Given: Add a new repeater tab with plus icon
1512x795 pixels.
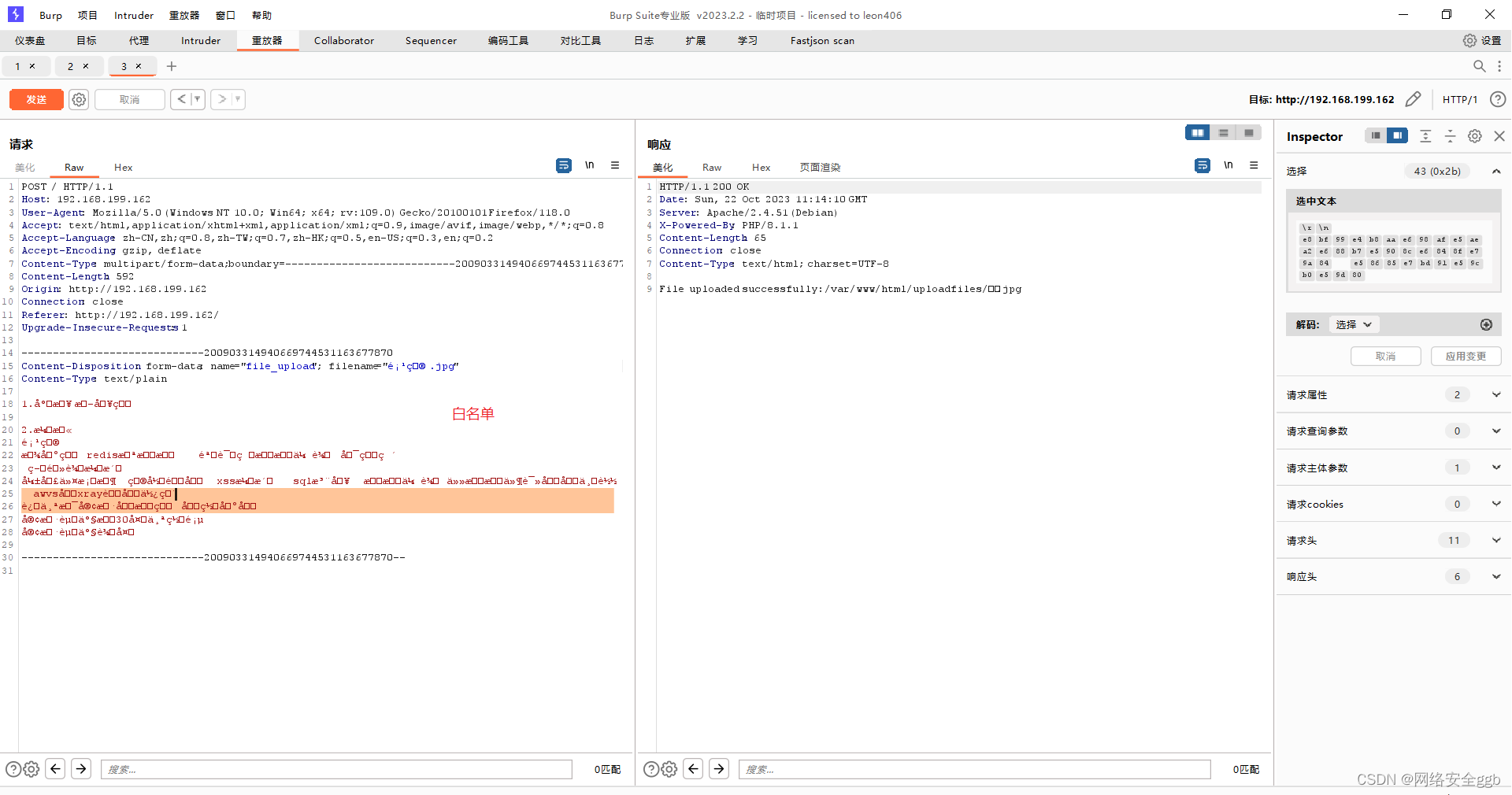Looking at the screenshot, I should (172, 66).
